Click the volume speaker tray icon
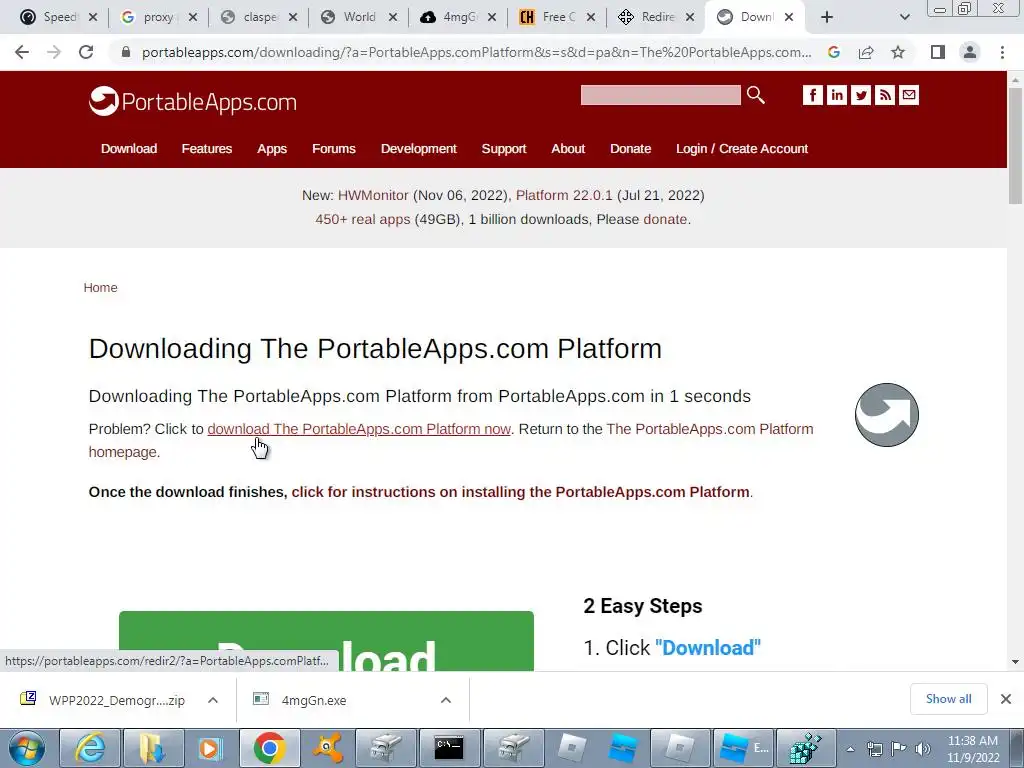This screenshot has height=768, width=1024. (923, 748)
